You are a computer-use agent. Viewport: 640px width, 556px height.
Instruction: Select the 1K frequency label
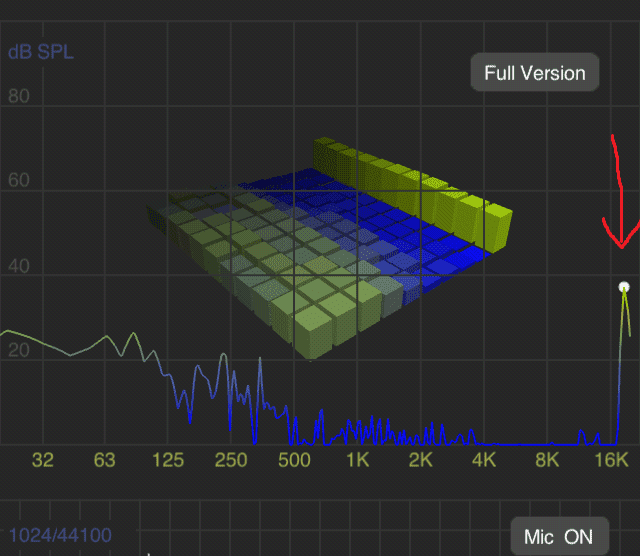pos(358,460)
